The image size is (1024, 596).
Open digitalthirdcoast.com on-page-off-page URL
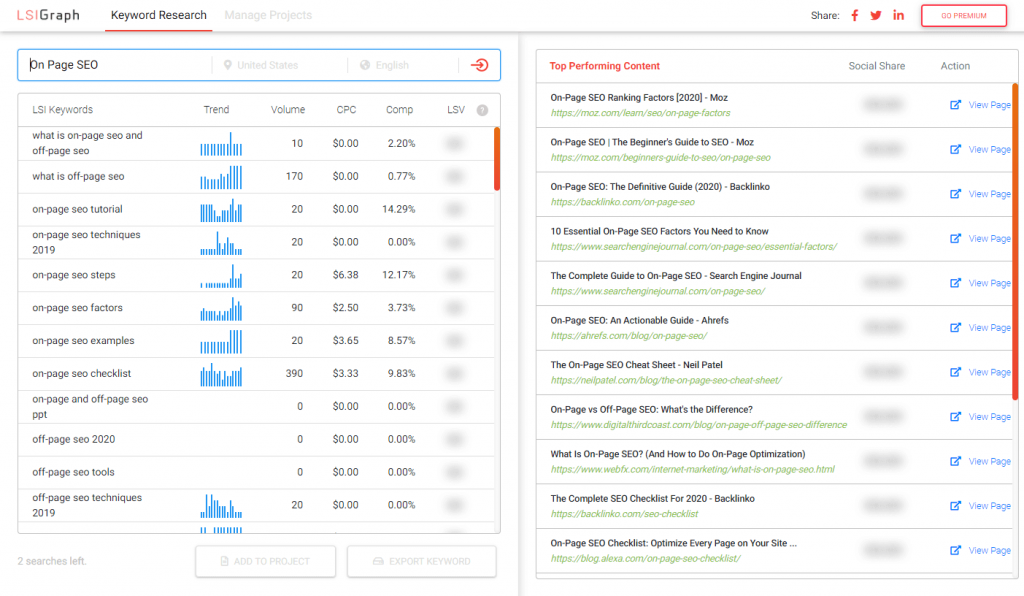699,425
